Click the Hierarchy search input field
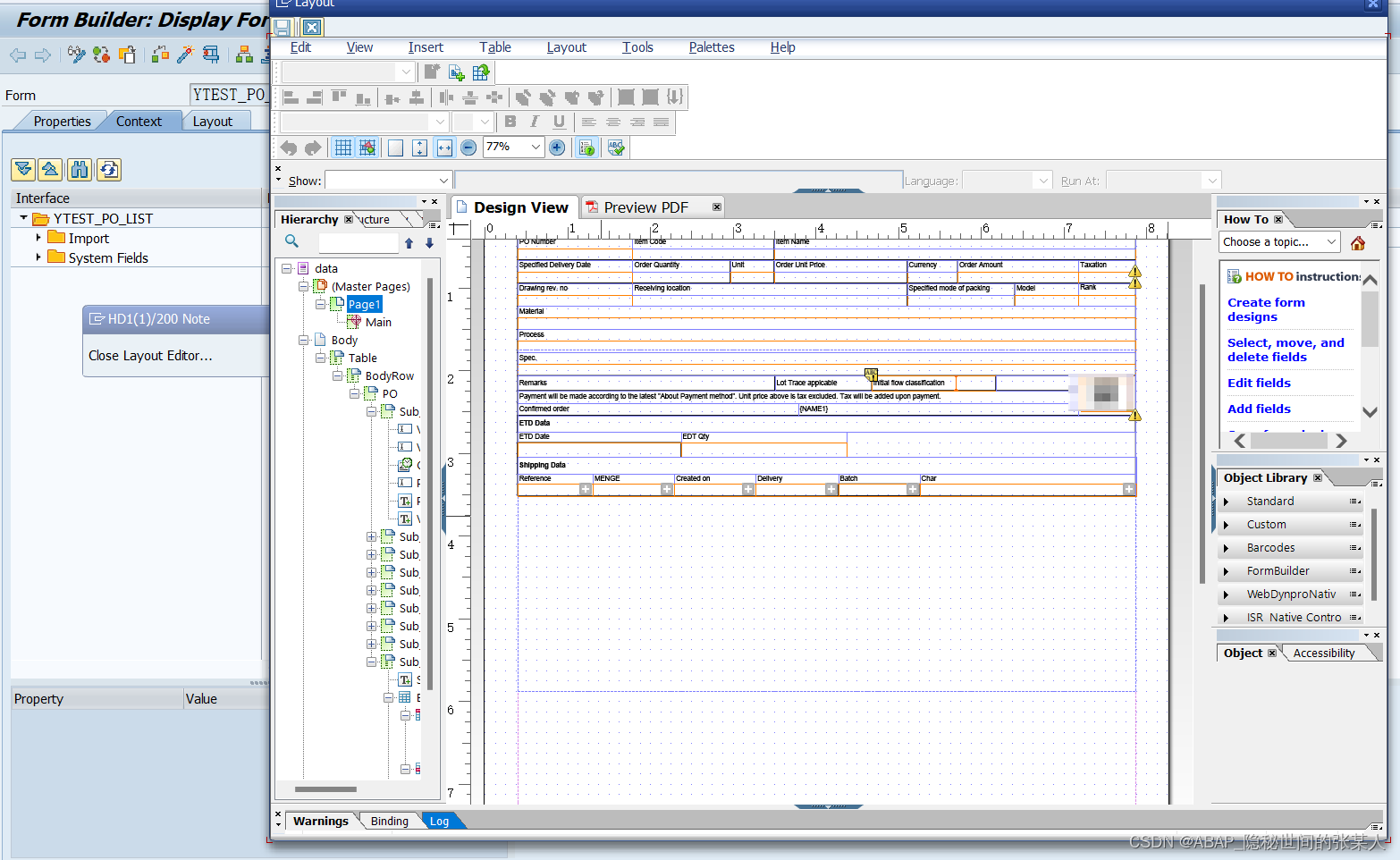The height and width of the screenshot is (860, 1400). point(358,242)
